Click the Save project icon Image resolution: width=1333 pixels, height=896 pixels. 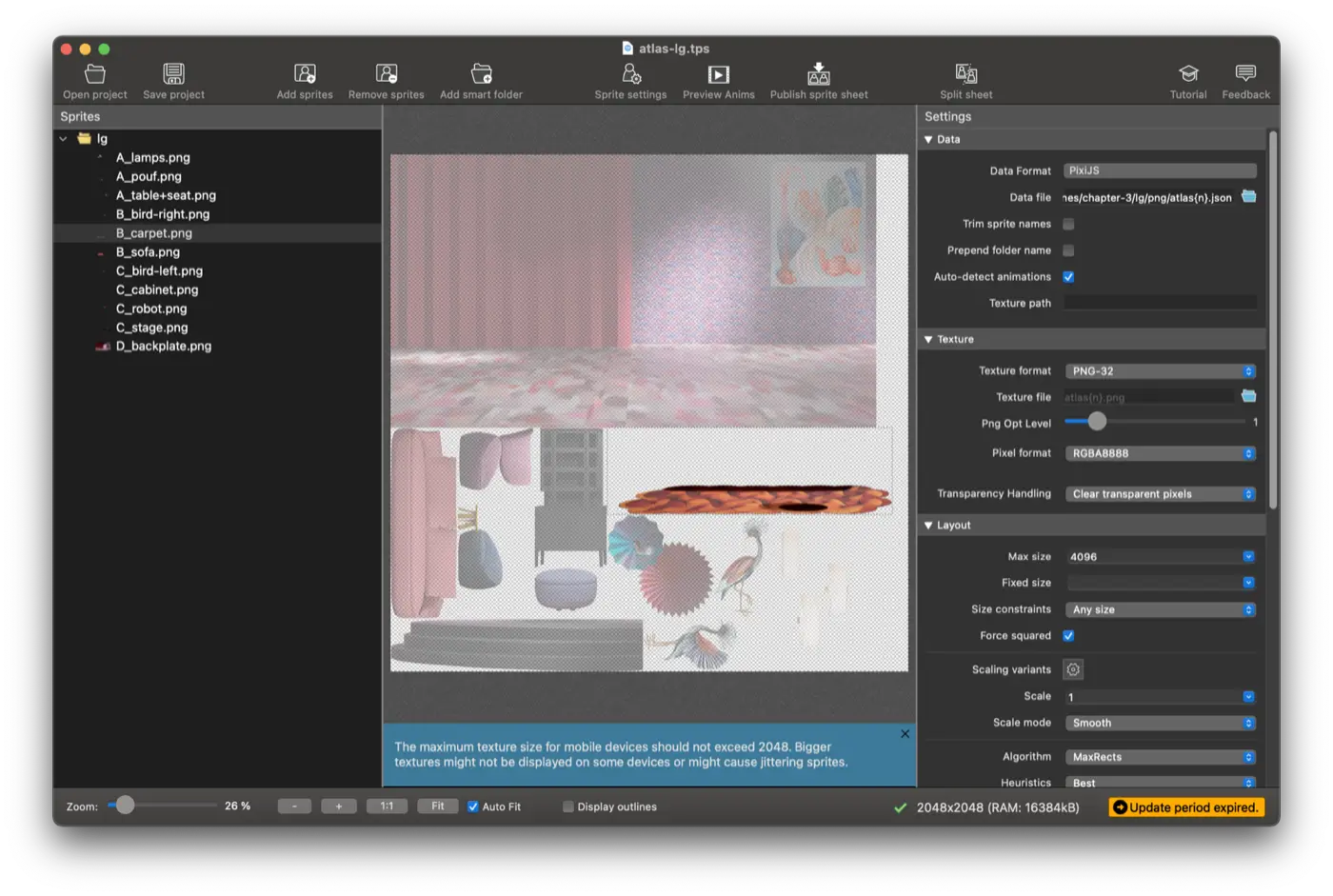coord(173,74)
